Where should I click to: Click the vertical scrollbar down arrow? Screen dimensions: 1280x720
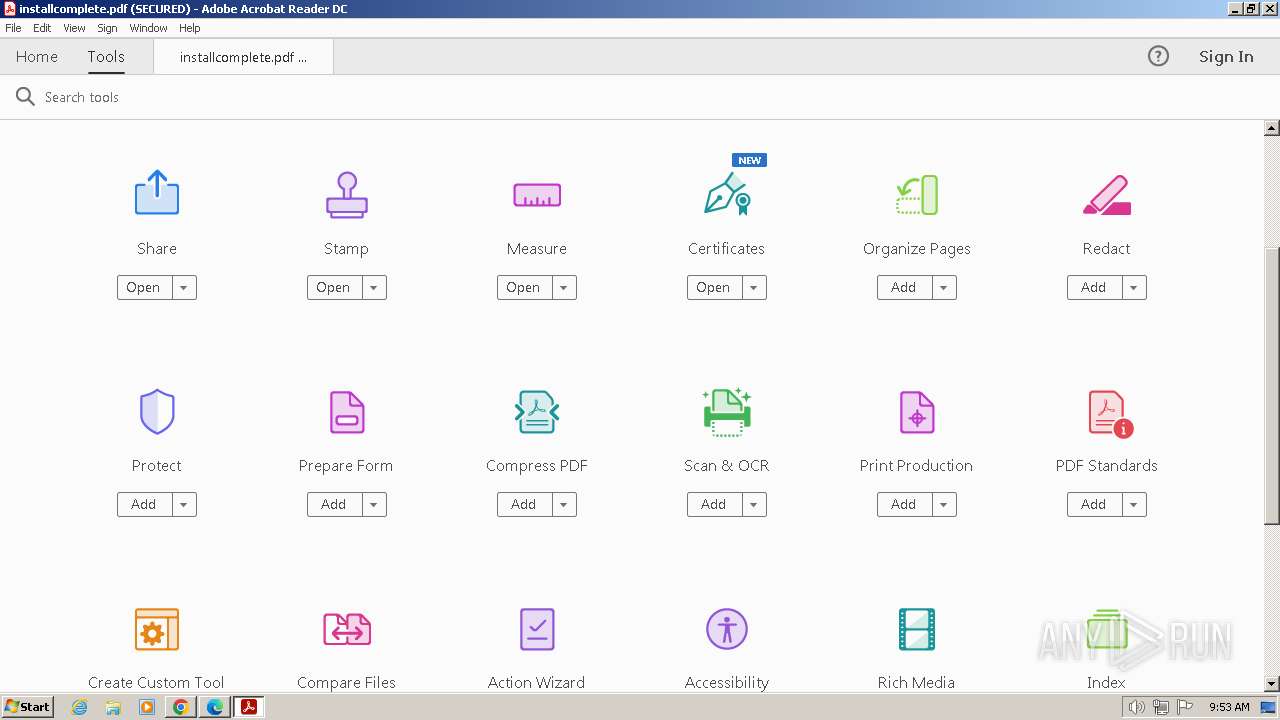tap(1272, 684)
